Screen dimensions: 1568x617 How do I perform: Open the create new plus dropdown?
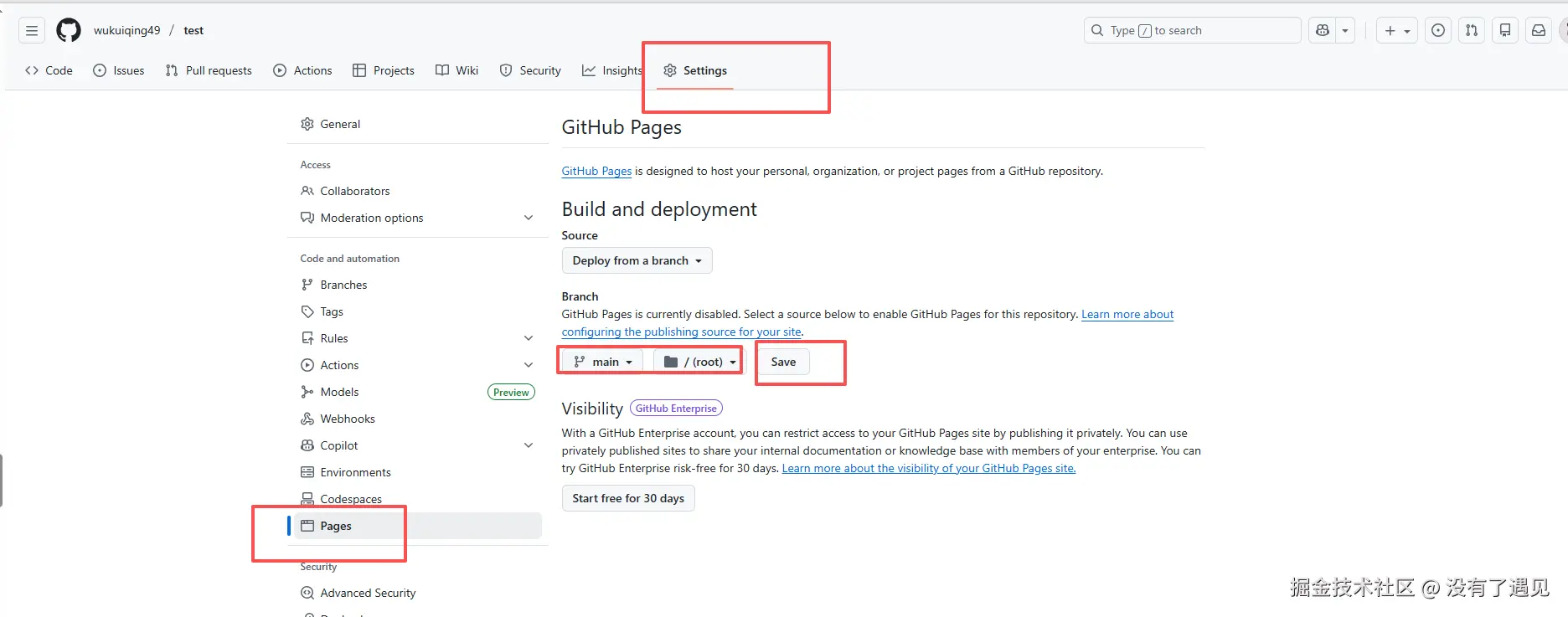1396,31
